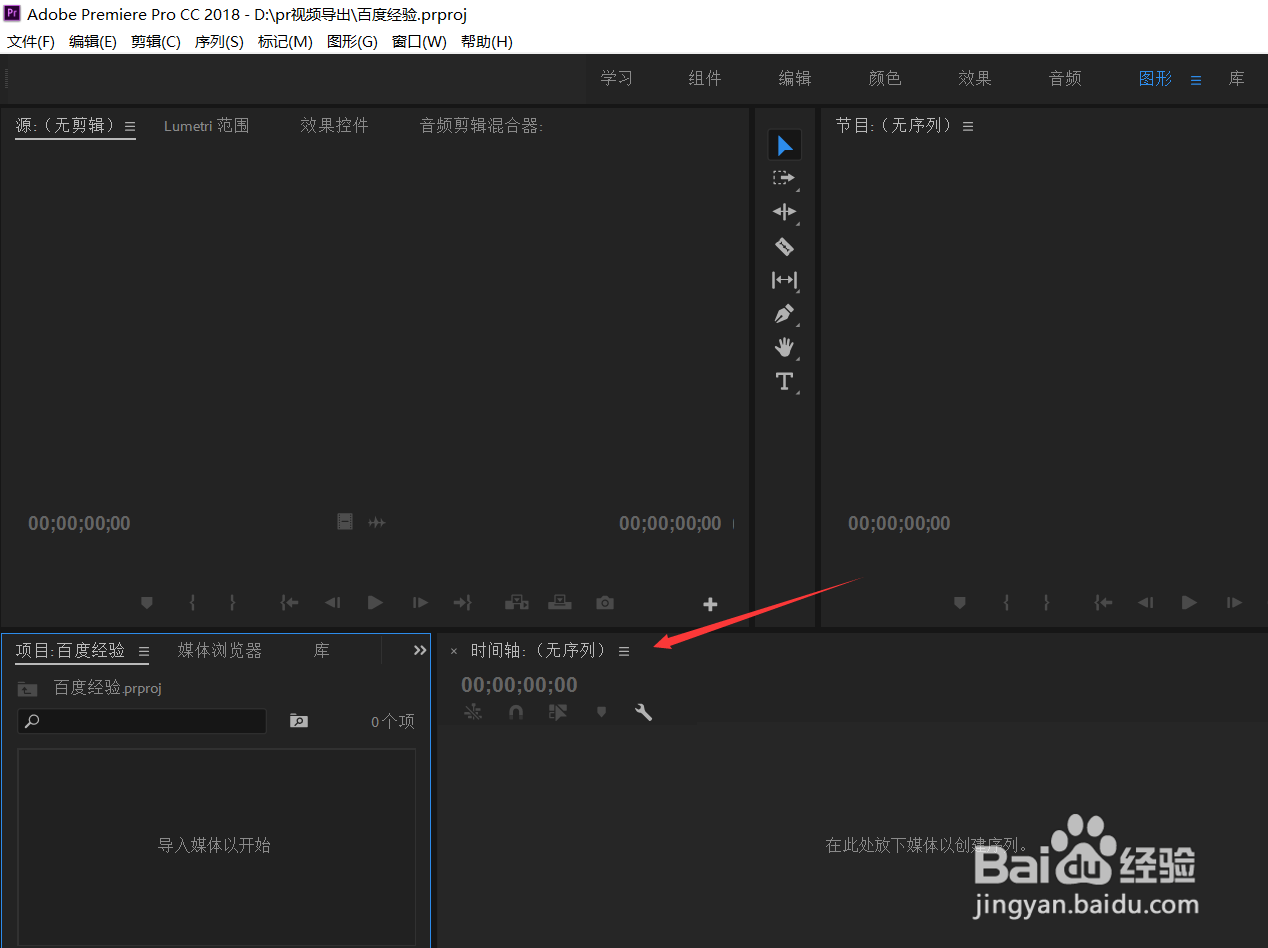Switch to 组件 workspace
Screen dimensions: 1268x948
point(705,78)
